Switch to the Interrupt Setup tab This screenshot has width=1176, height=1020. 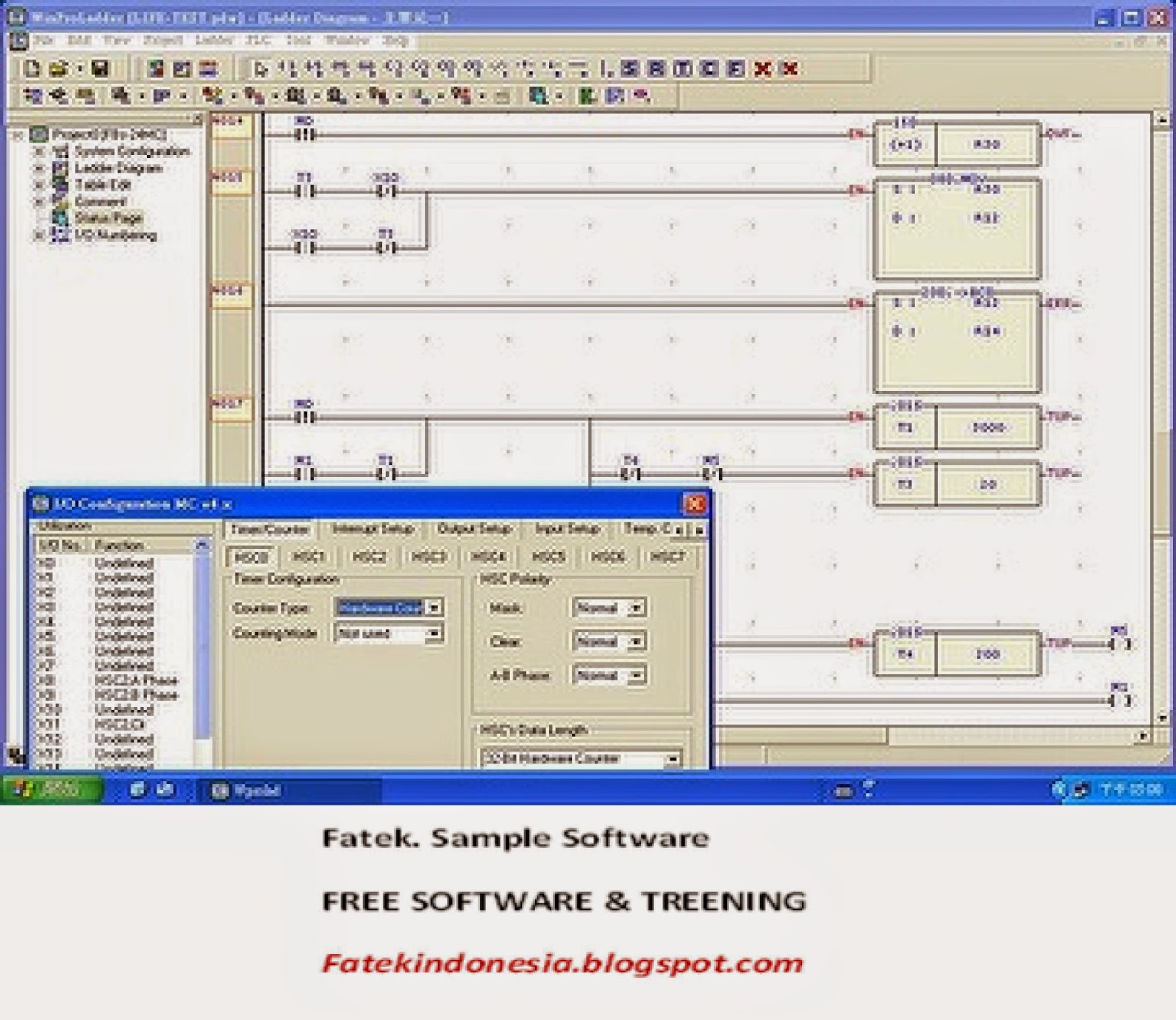click(371, 528)
